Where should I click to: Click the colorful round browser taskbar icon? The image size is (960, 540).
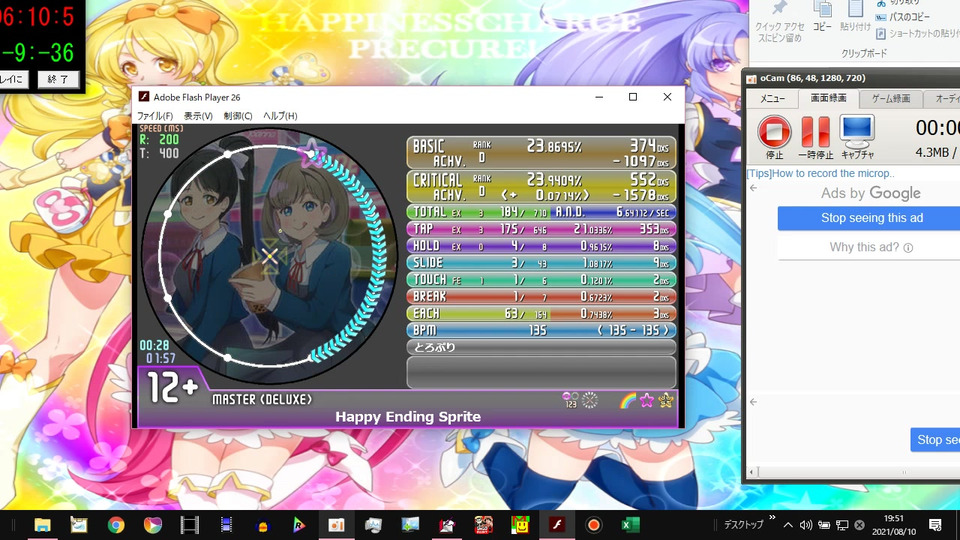(x=152, y=525)
